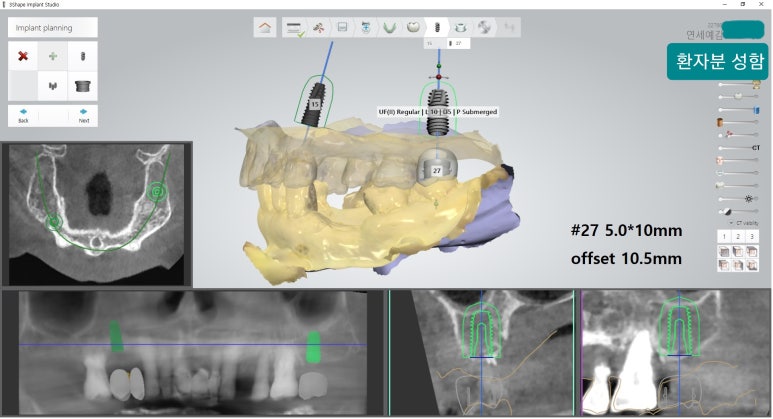The image size is (773, 419).
Task: Click implant 15 in the 3D view
Action: (315, 103)
